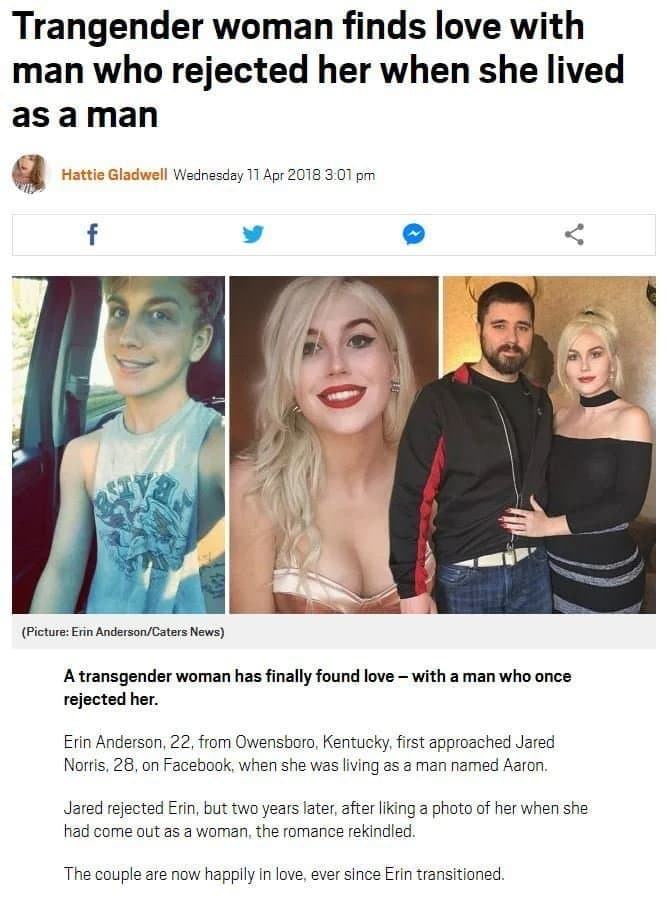Click the word 'Facebook' in second paragraph
Image resolution: width=667 pixels, height=902 pixels.
197,765
